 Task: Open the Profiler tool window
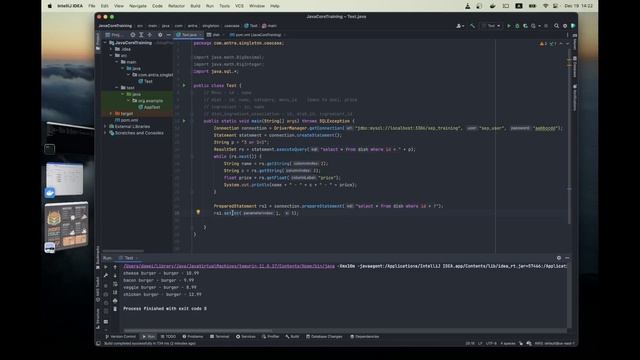pyautogui.click(x=271, y=337)
